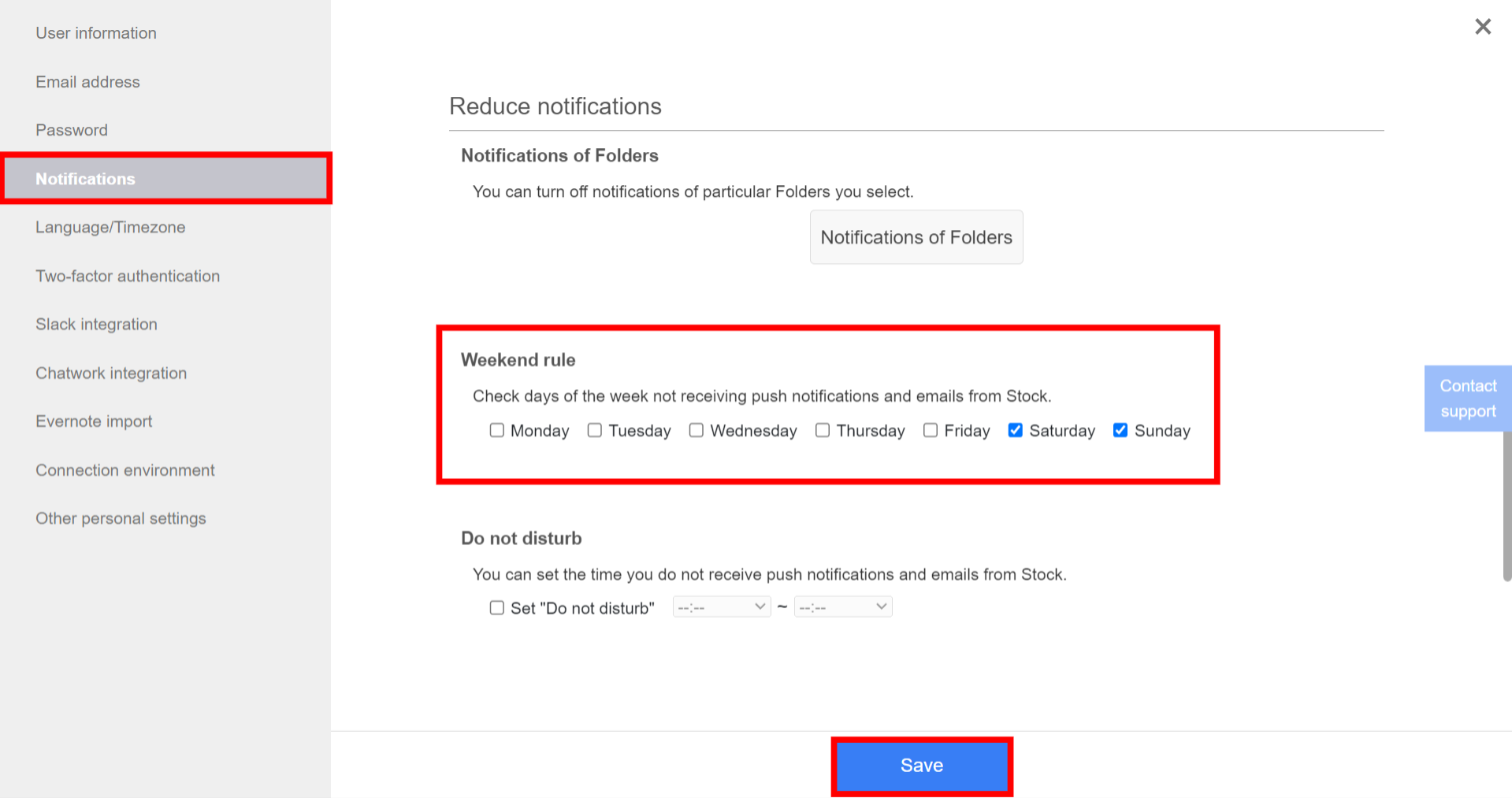Screen dimensions: 1512x798
Task: Open the end time dropdown
Action: 842,607
